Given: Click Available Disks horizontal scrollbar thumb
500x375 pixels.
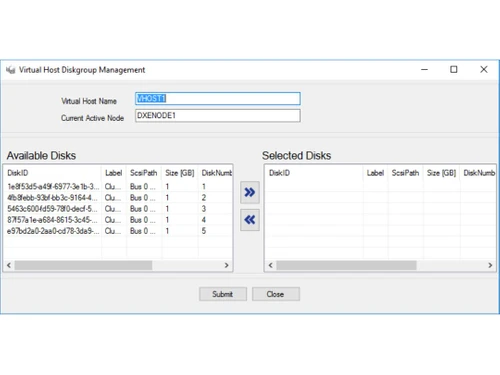Looking at the screenshot, I should 83,265.
